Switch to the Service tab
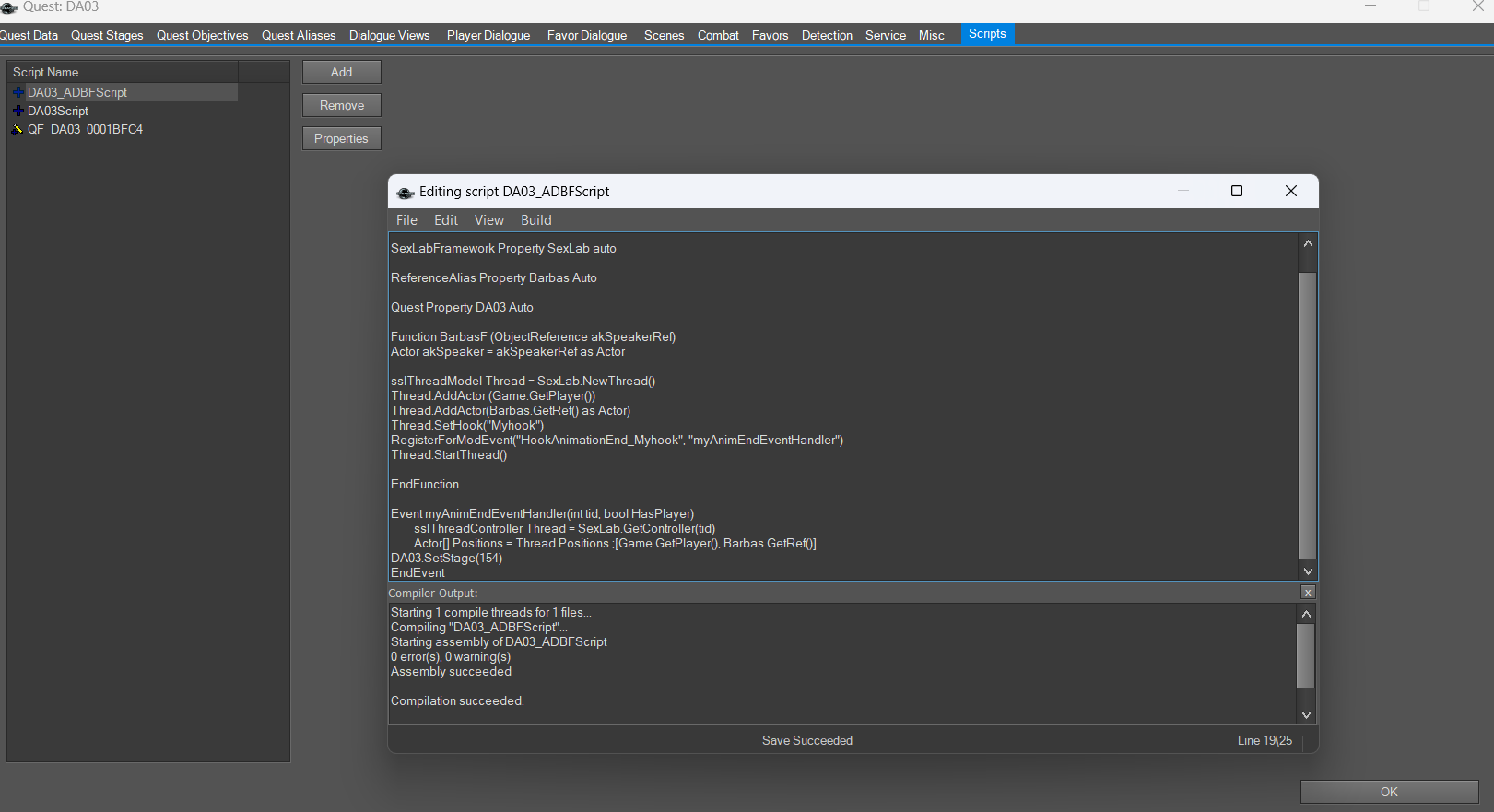This screenshot has height=812, width=1494. coord(886,35)
